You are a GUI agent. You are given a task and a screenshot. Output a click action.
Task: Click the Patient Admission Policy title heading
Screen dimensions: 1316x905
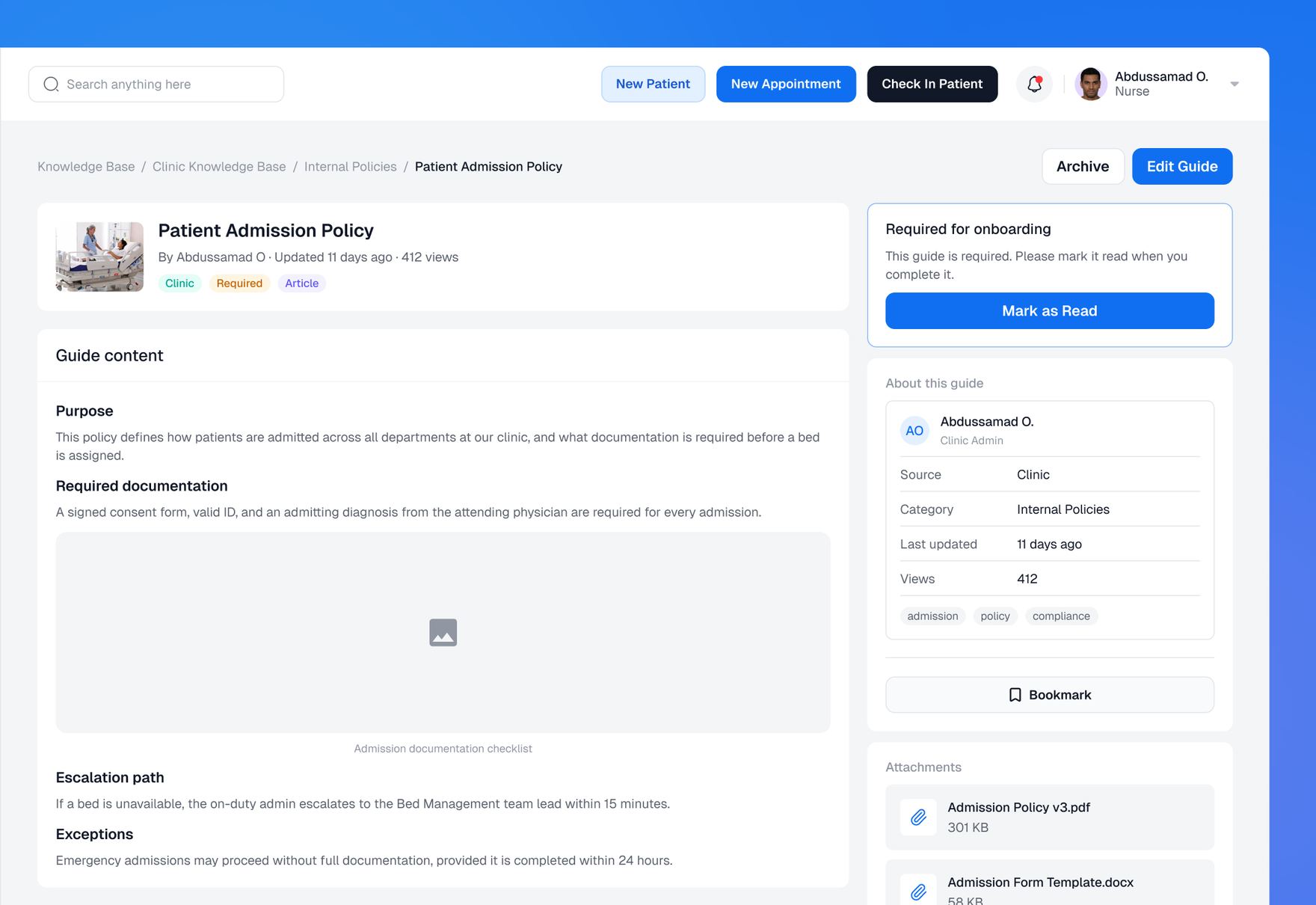[x=265, y=230]
